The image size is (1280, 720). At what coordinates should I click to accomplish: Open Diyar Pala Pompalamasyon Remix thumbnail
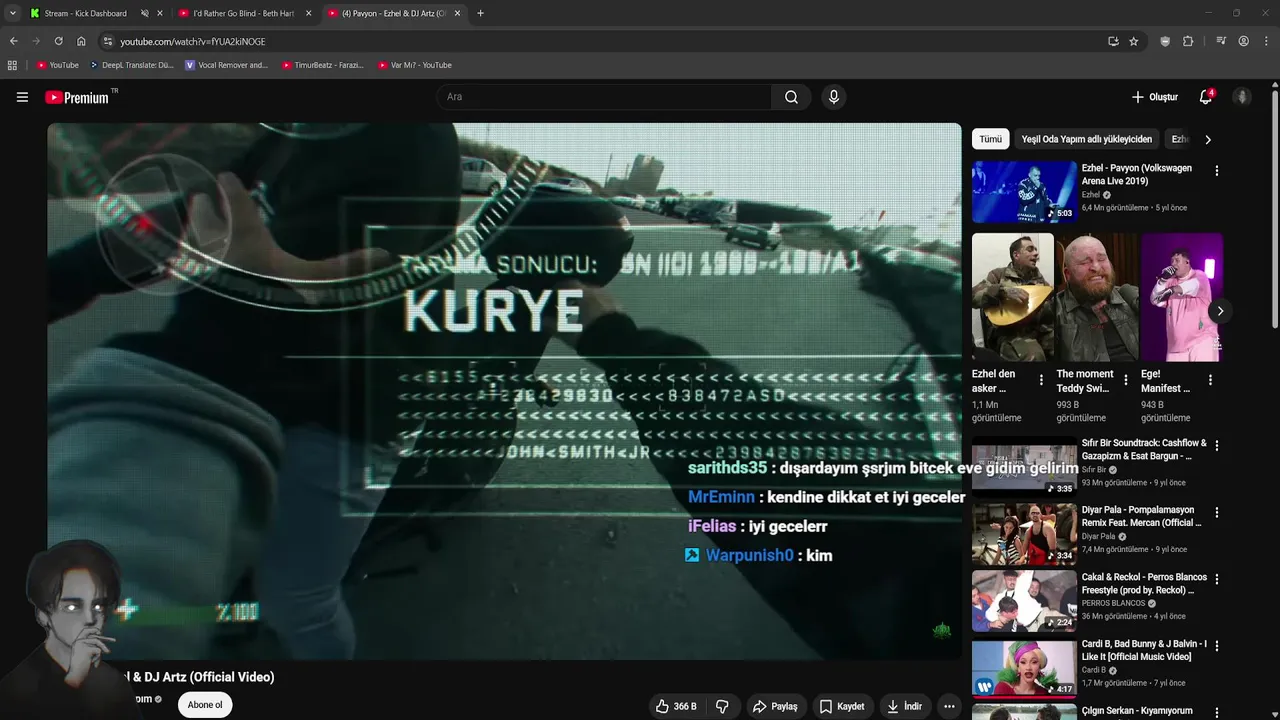1024,533
